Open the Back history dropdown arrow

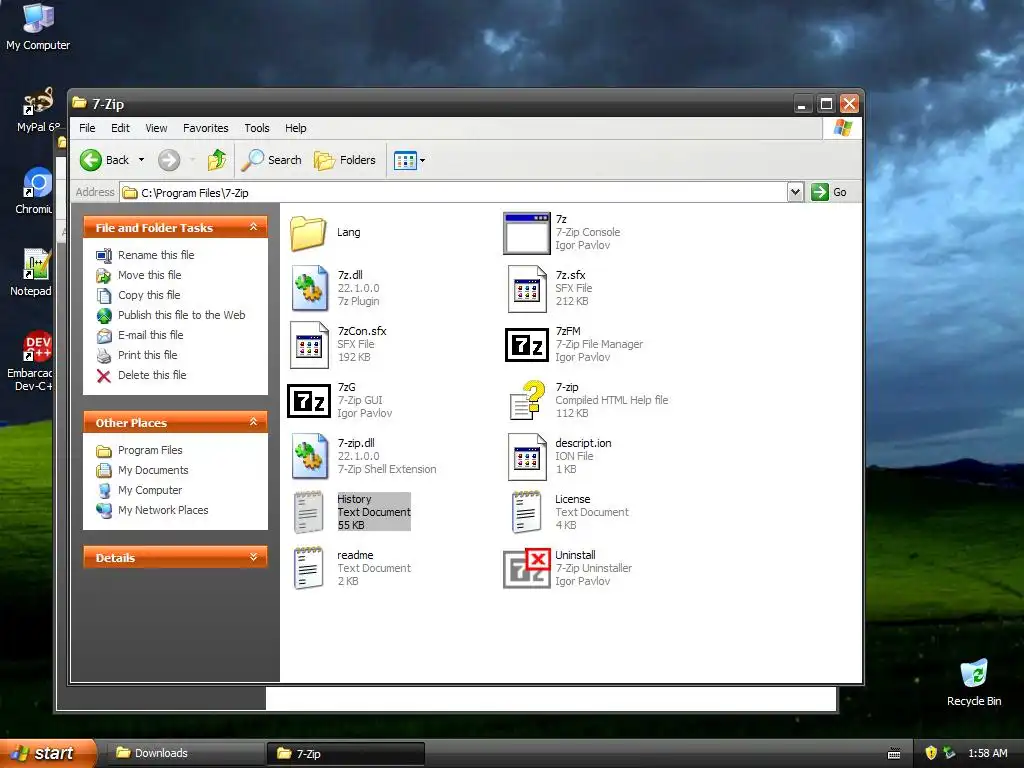[141, 160]
